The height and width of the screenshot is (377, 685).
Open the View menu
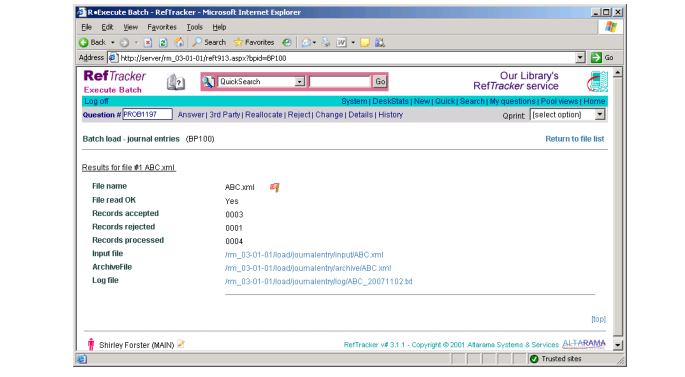(130, 27)
